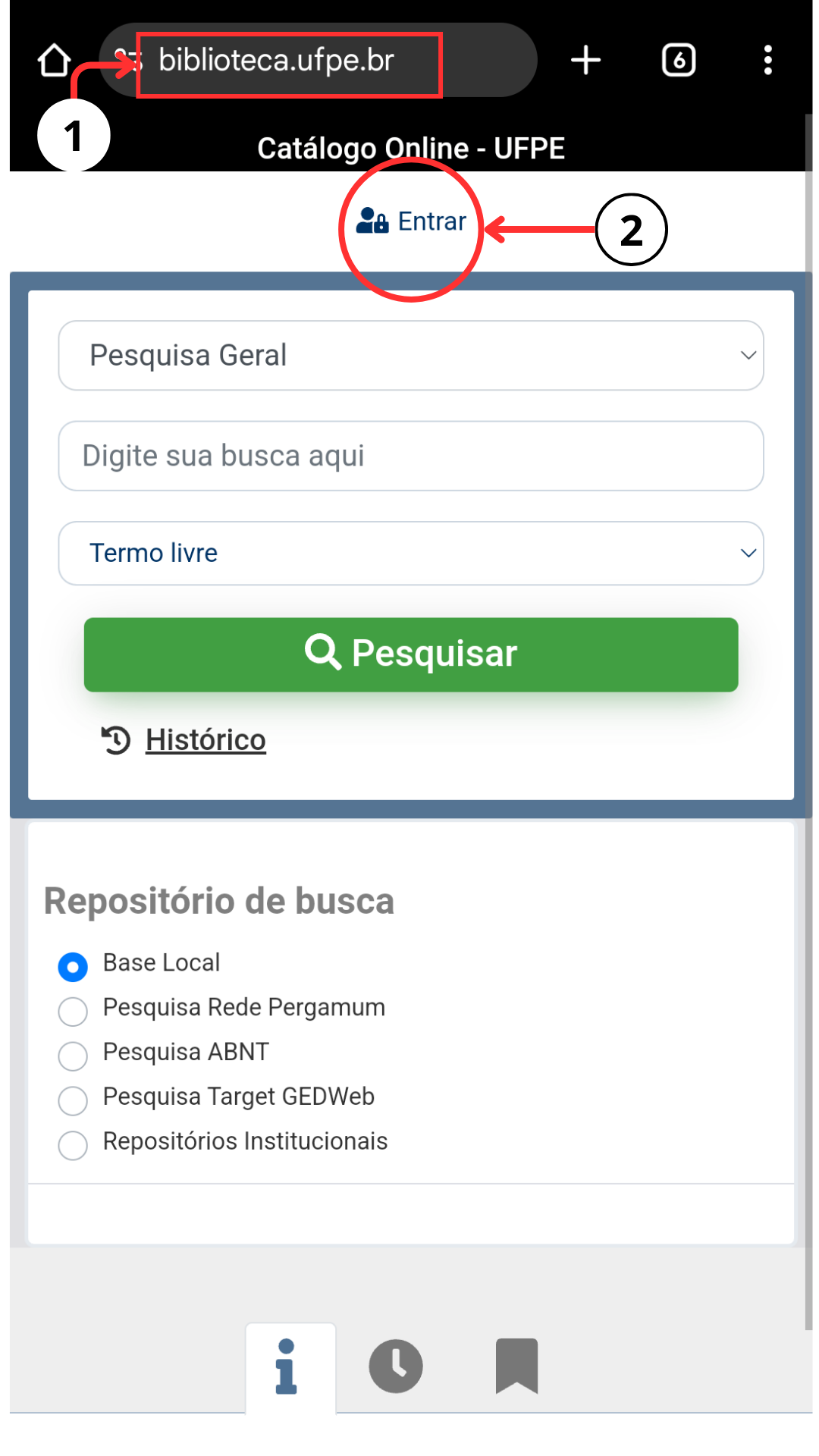Choose Repositórios Institucionais radio button
This screenshot has height=1456, width=819.
click(73, 1145)
